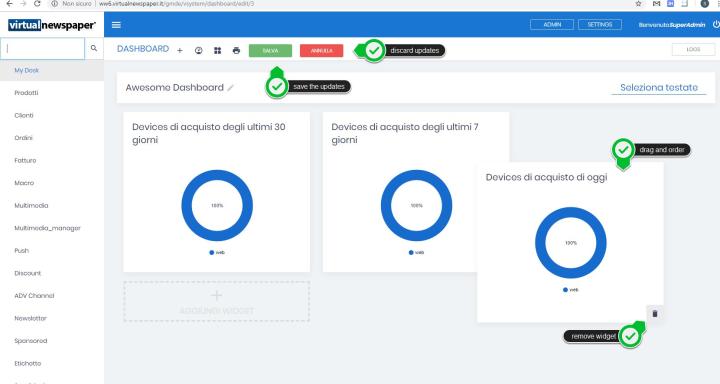Click the Awesome Dashboard title text
Image resolution: width=720 pixels, height=384 pixels.
pyautogui.click(x=174, y=87)
